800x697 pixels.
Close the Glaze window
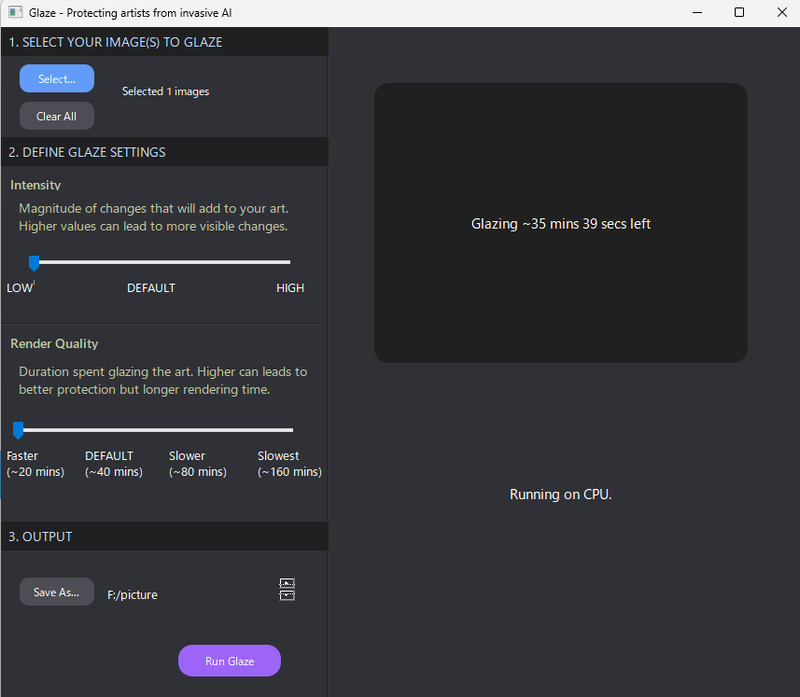(x=782, y=12)
